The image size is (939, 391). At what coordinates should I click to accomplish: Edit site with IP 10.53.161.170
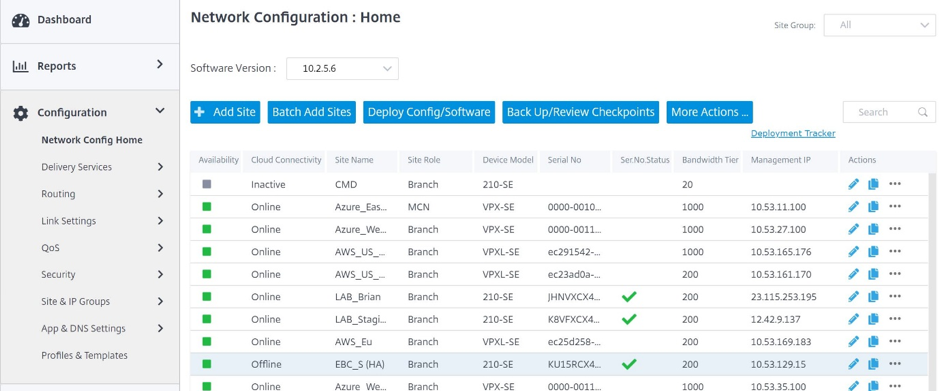(853, 274)
